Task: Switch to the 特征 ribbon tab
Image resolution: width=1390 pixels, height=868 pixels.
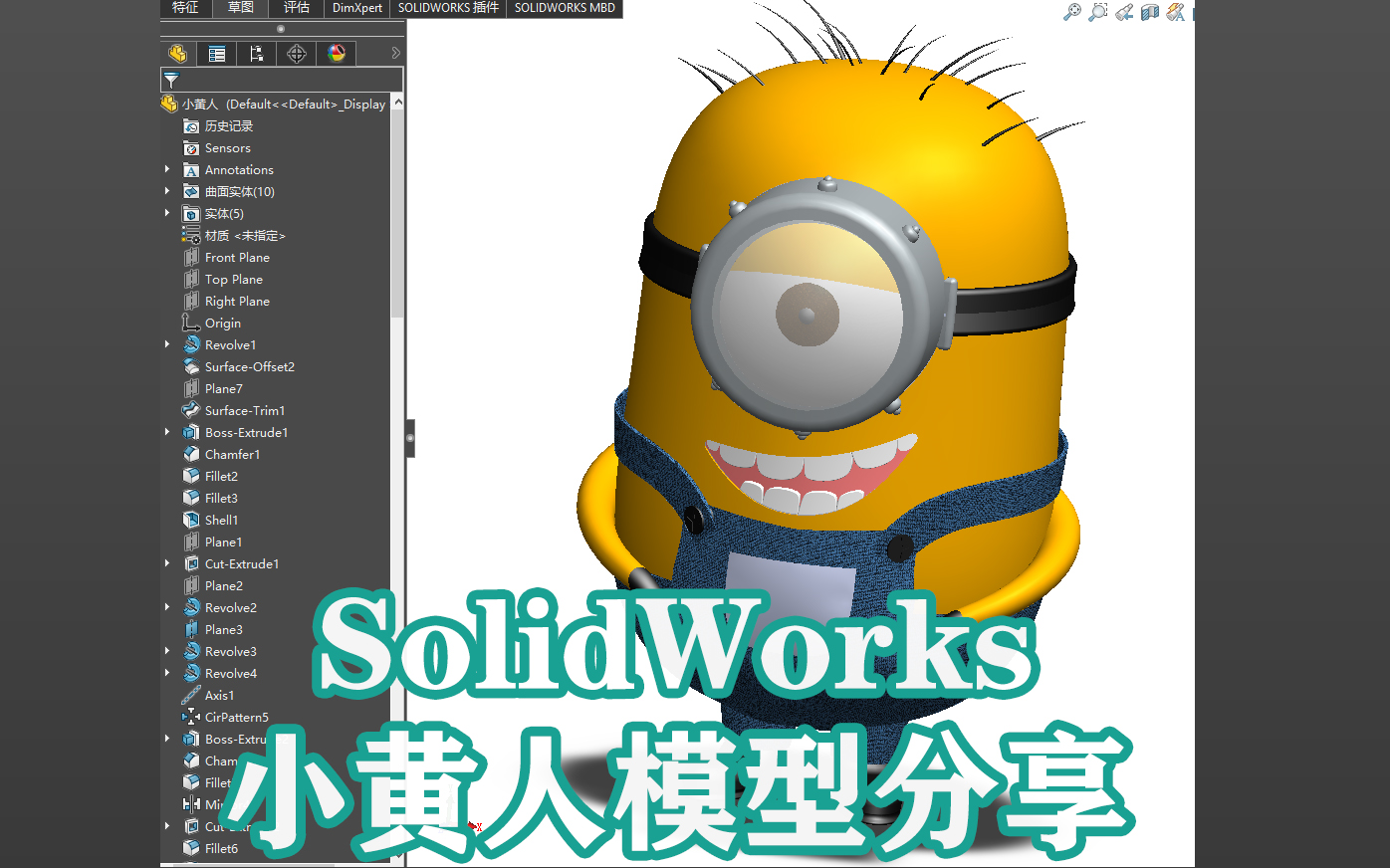Action: point(185,8)
